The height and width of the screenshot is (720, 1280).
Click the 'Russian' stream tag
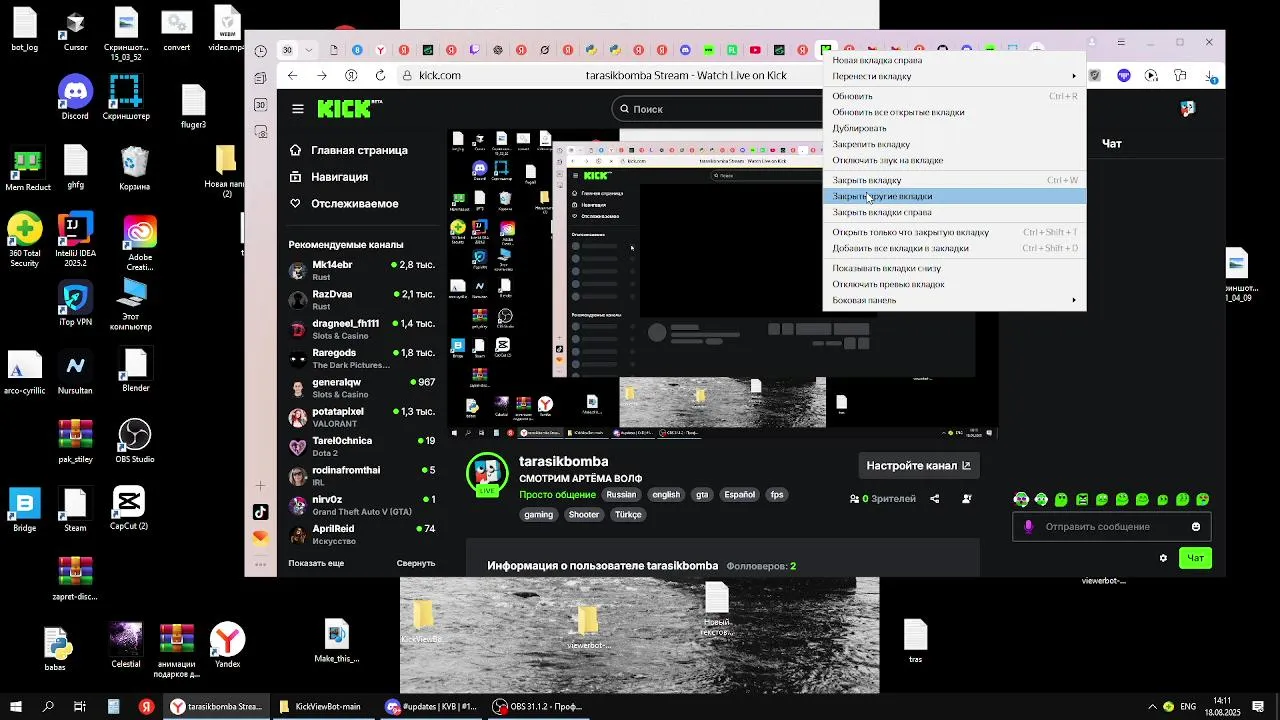coord(621,495)
